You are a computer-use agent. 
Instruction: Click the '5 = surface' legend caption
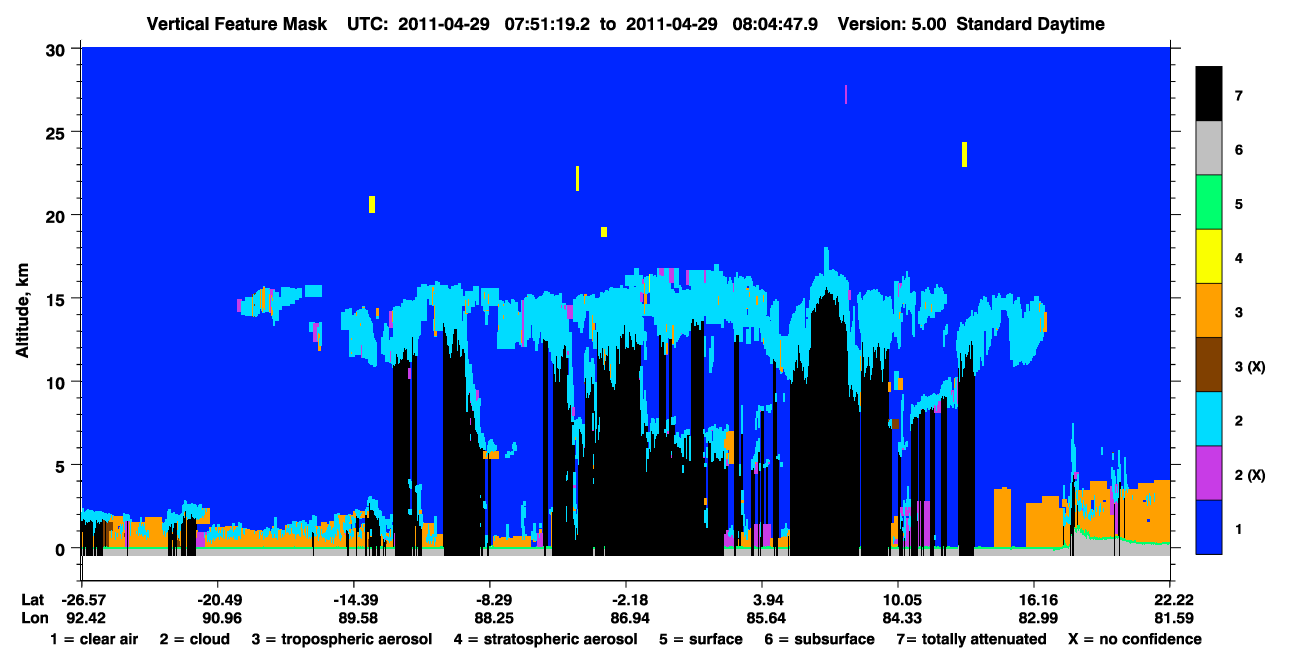click(x=701, y=639)
